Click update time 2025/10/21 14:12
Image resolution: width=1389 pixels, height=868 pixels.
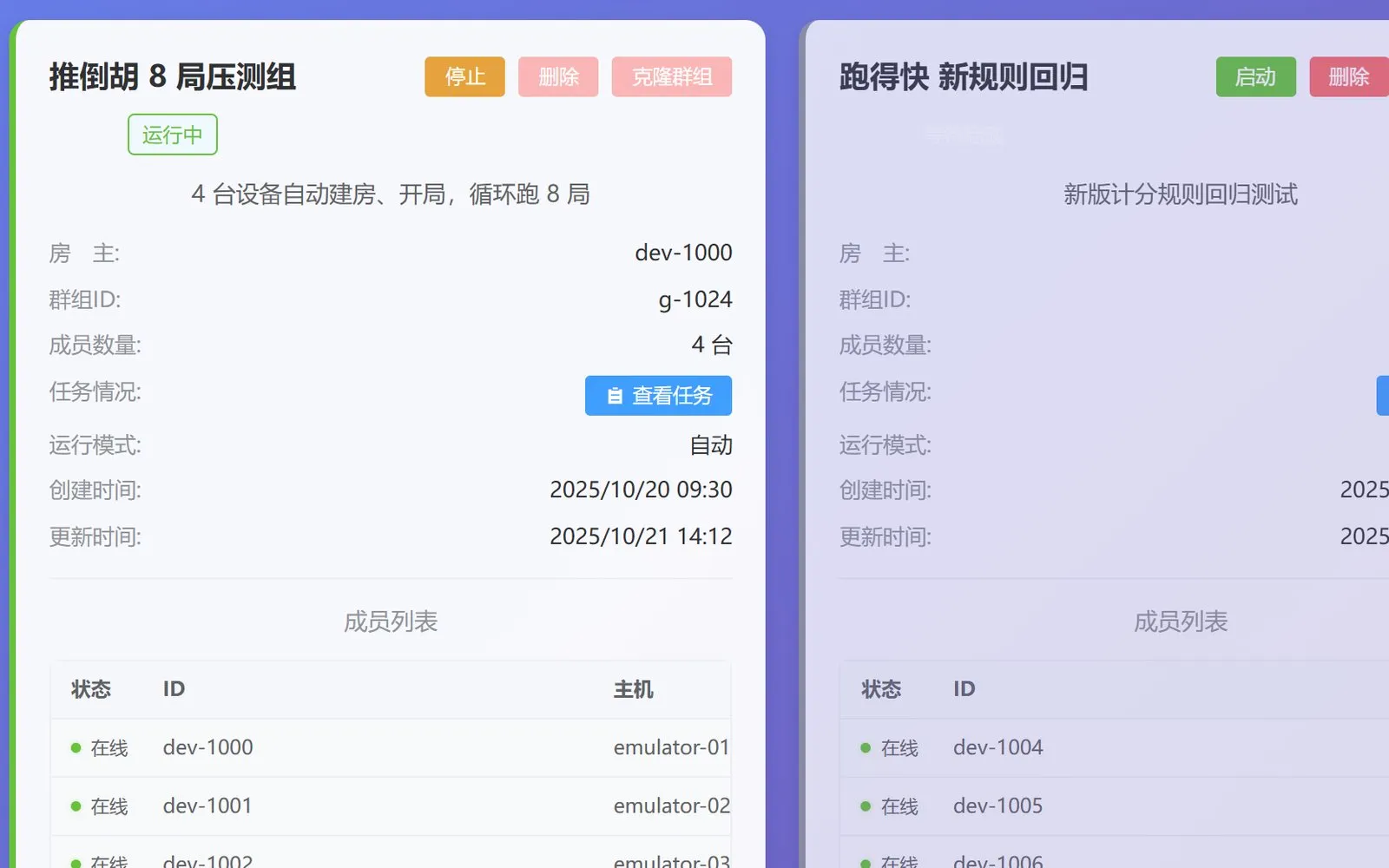coord(641,536)
